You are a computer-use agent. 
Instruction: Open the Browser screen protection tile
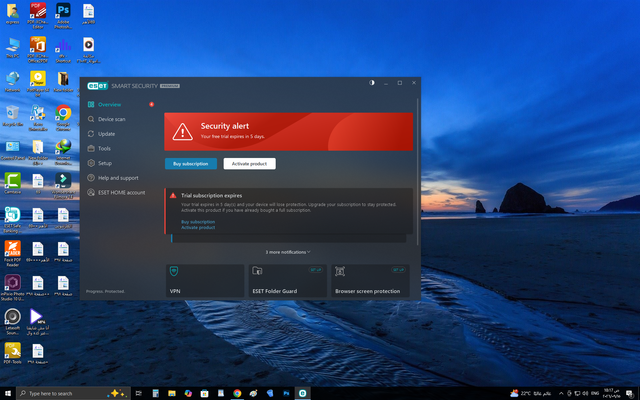(x=370, y=280)
